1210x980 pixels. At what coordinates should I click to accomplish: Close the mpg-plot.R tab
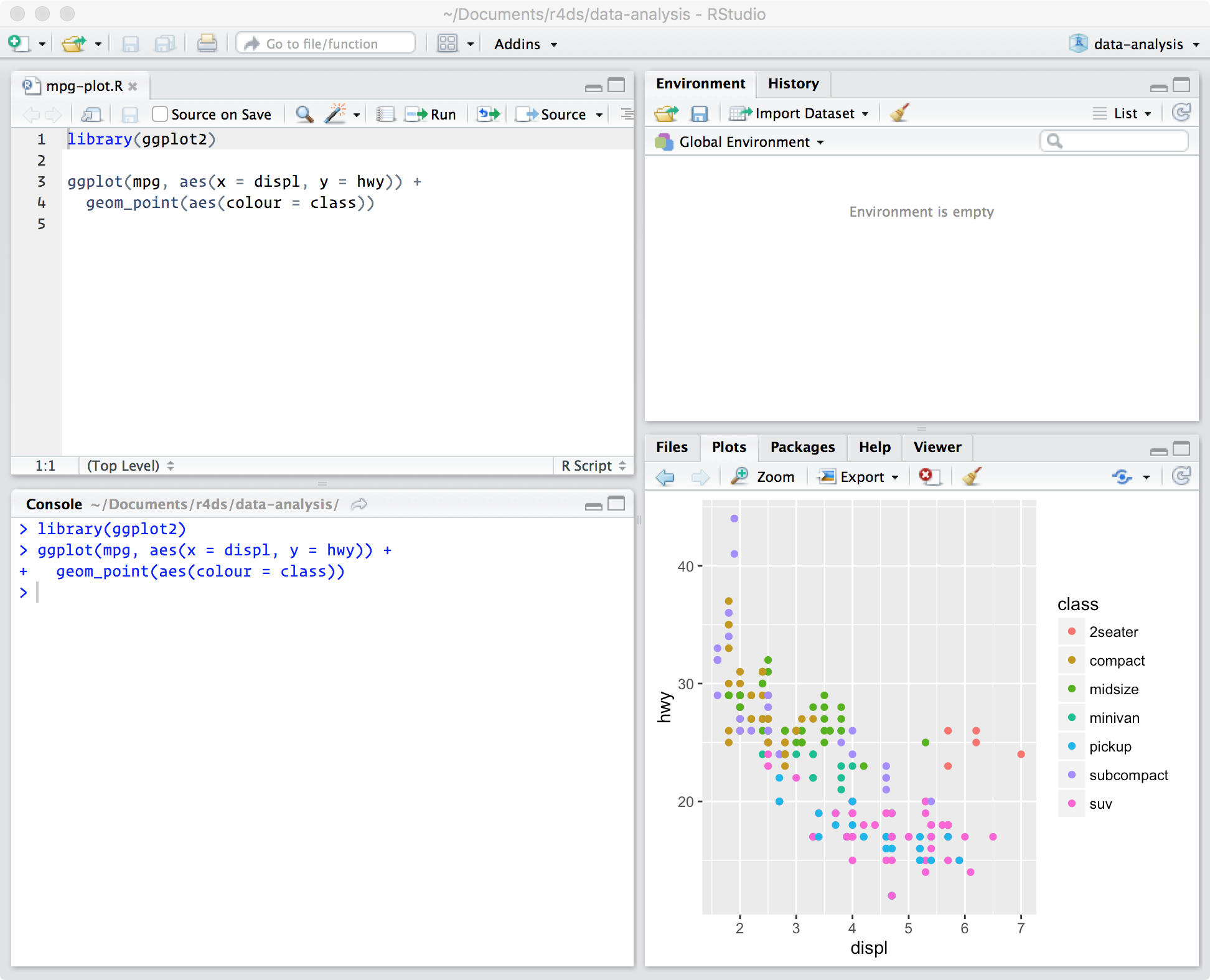pyautogui.click(x=133, y=87)
